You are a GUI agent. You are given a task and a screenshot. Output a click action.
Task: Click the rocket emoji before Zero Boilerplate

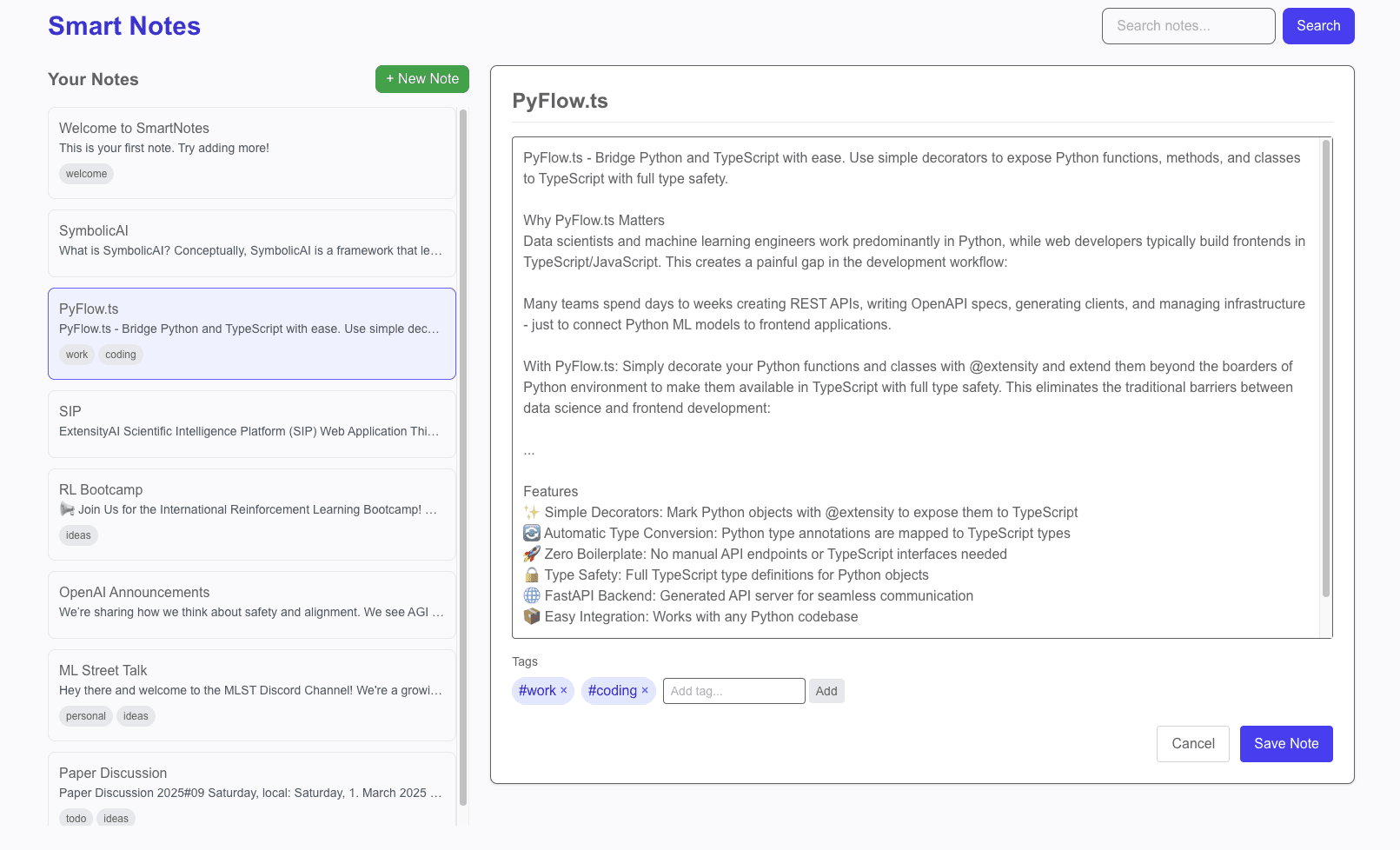tap(532, 554)
